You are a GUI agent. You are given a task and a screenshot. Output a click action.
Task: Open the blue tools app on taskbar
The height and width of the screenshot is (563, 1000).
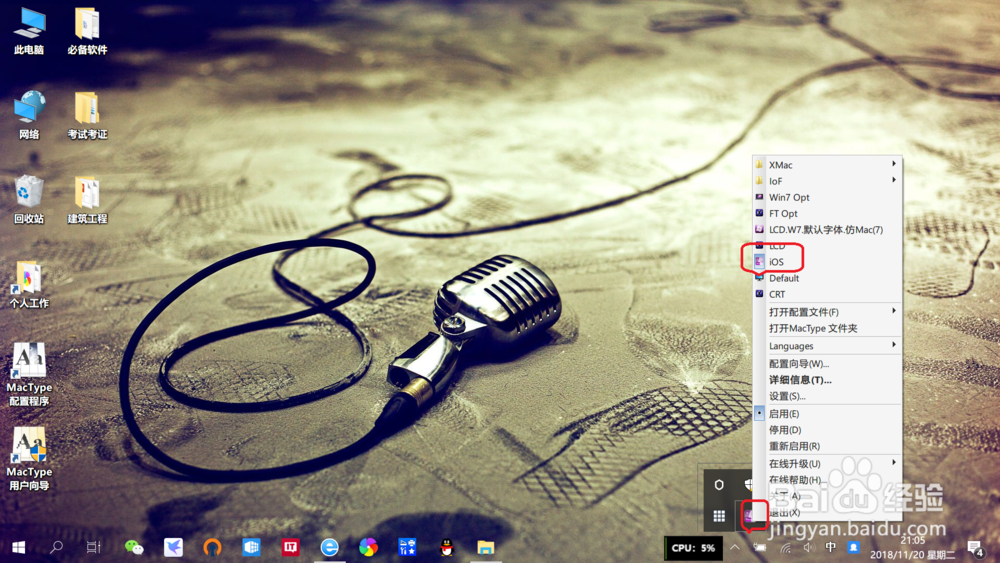(407, 548)
